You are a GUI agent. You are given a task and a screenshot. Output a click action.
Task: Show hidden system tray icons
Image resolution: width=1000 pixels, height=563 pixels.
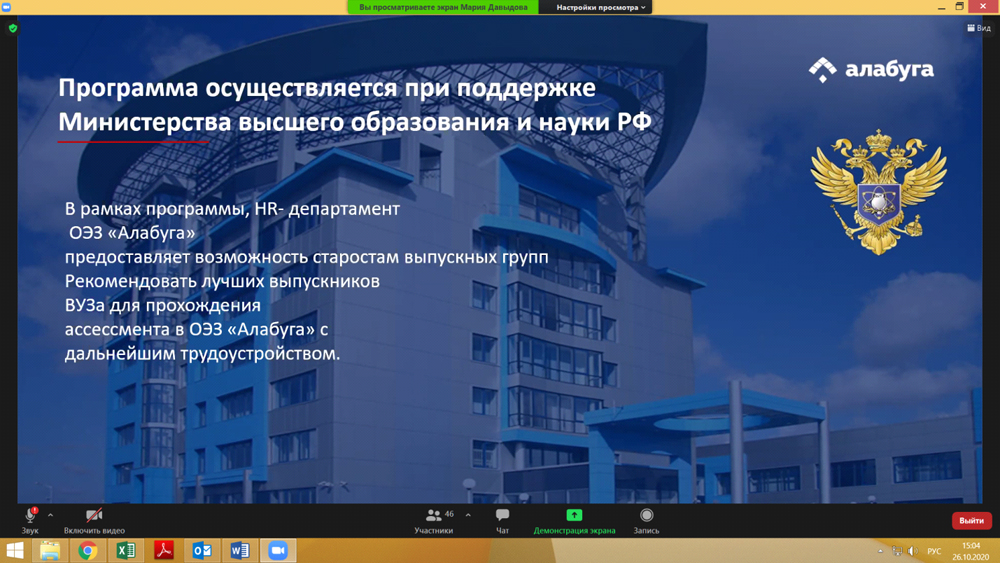click(x=880, y=551)
